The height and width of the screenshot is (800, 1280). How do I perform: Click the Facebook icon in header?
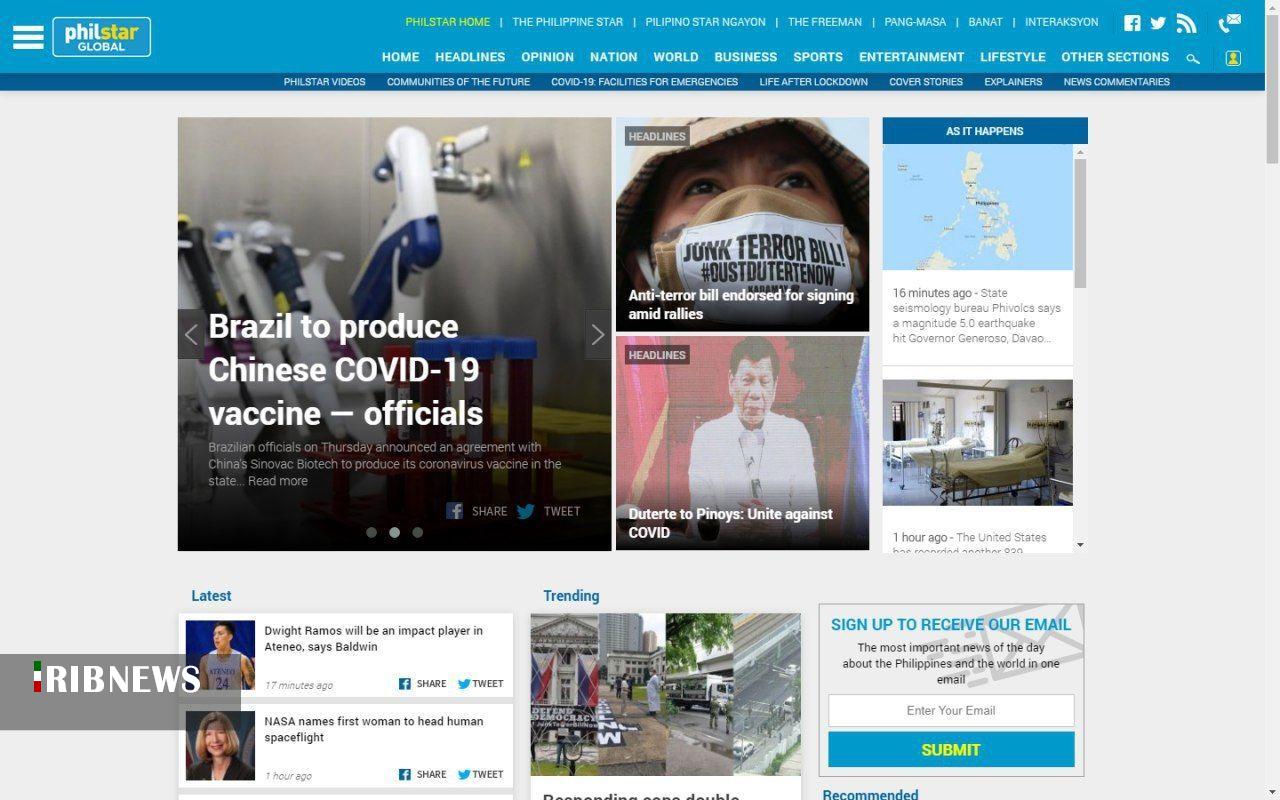coord(1132,23)
